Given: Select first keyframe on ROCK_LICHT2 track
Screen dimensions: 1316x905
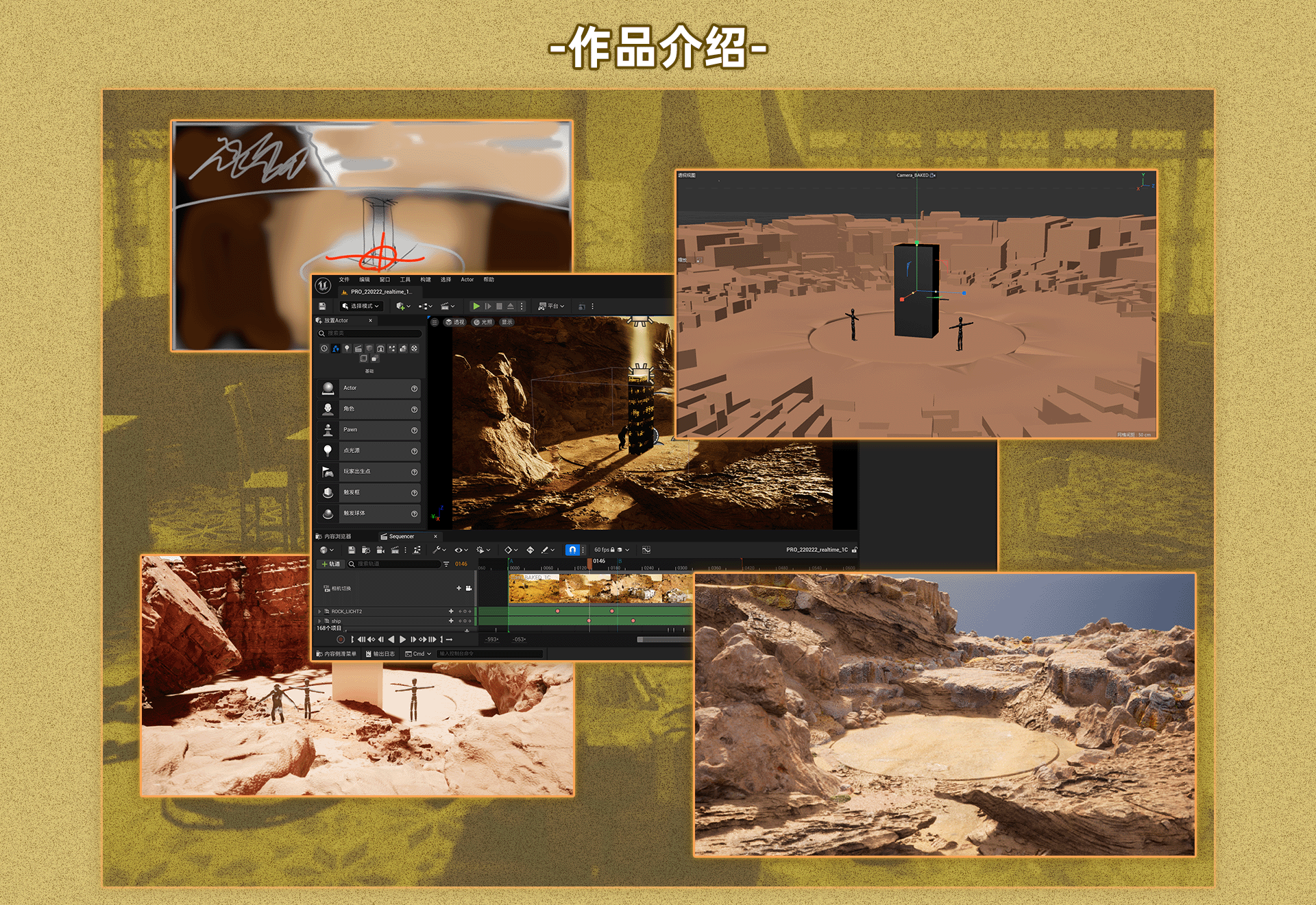Looking at the screenshot, I should 558,611.
